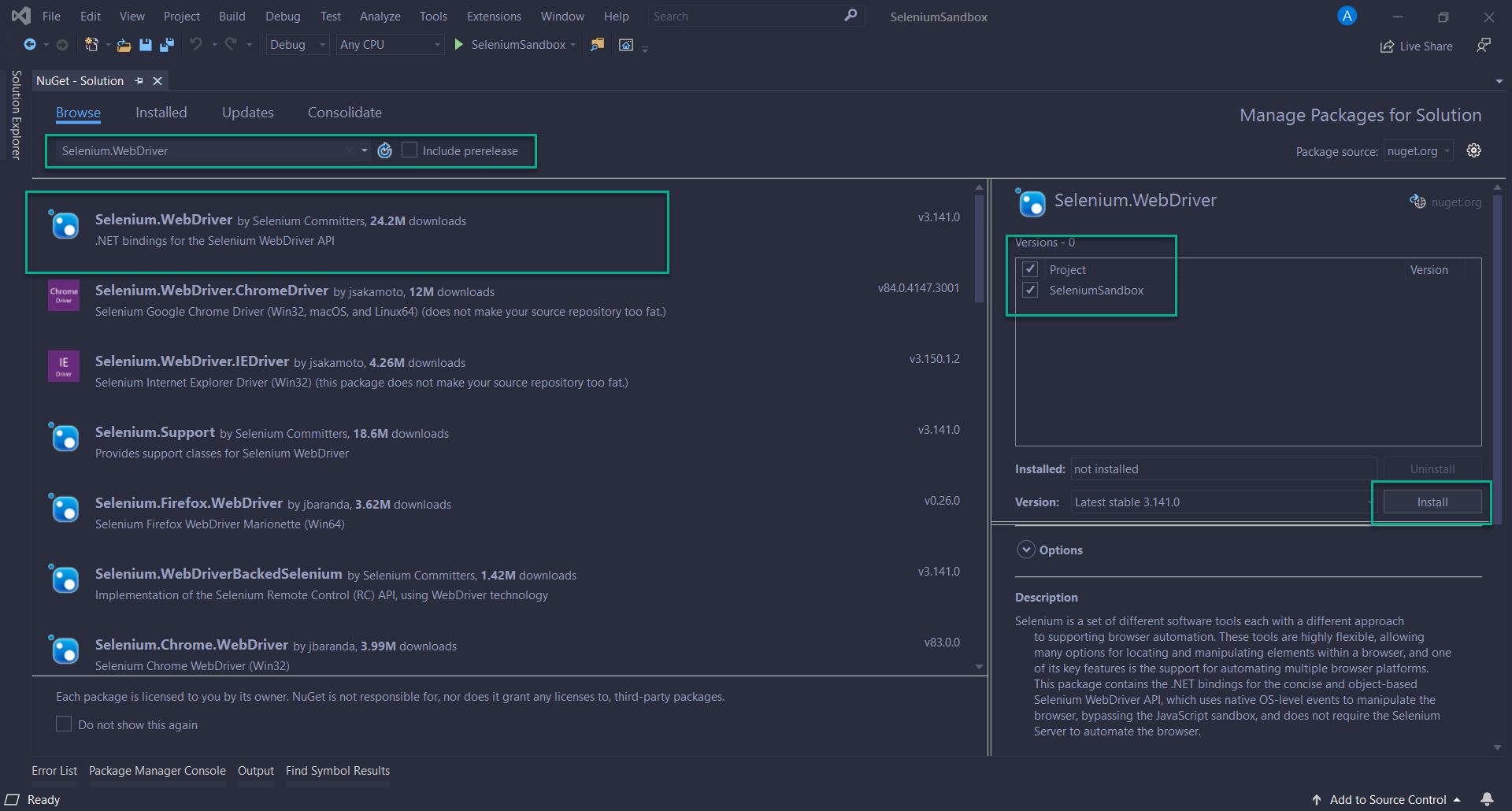Switch to the Installed tab

coord(161,113)
